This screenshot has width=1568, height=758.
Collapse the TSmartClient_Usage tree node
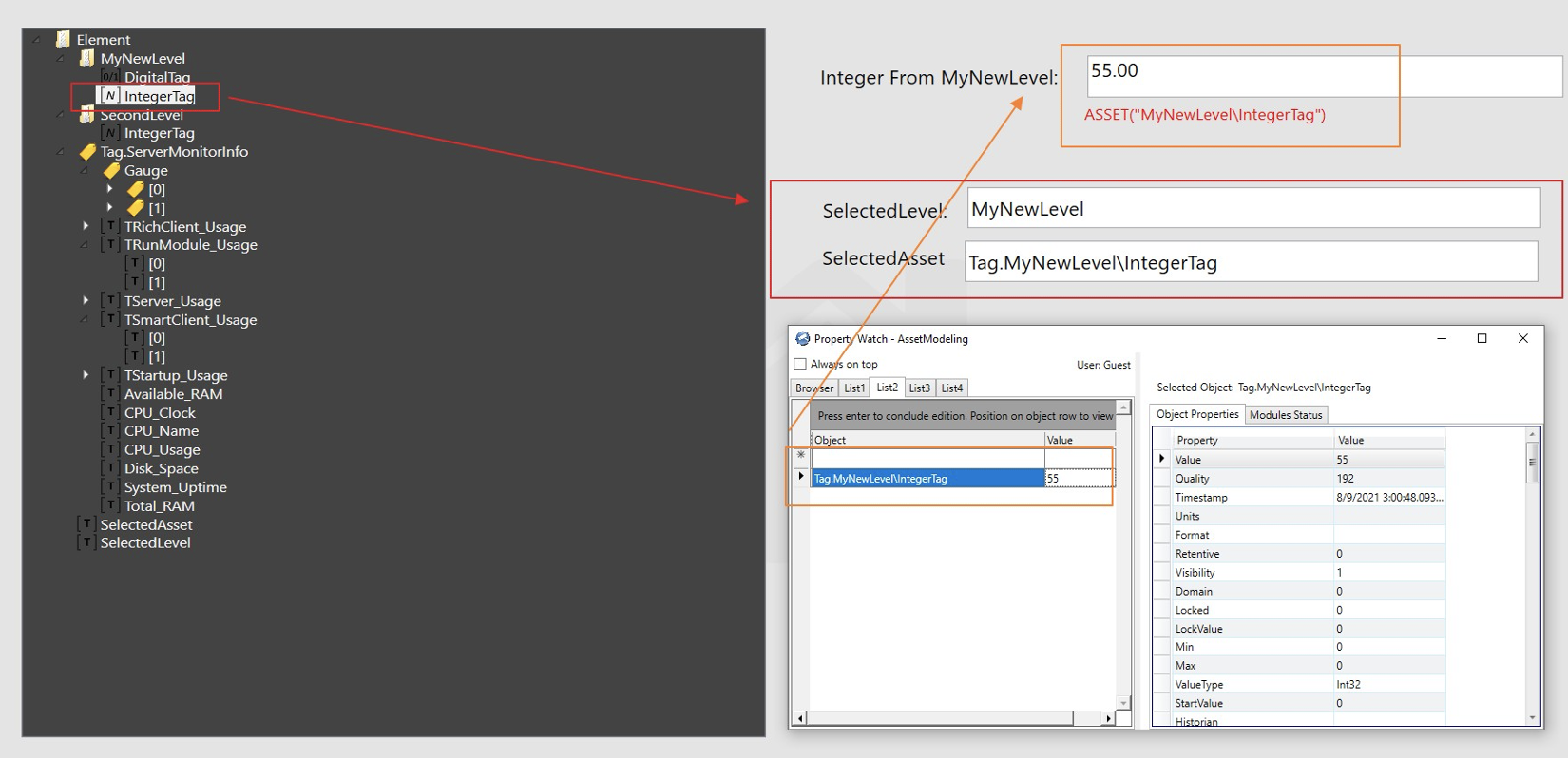86,320
